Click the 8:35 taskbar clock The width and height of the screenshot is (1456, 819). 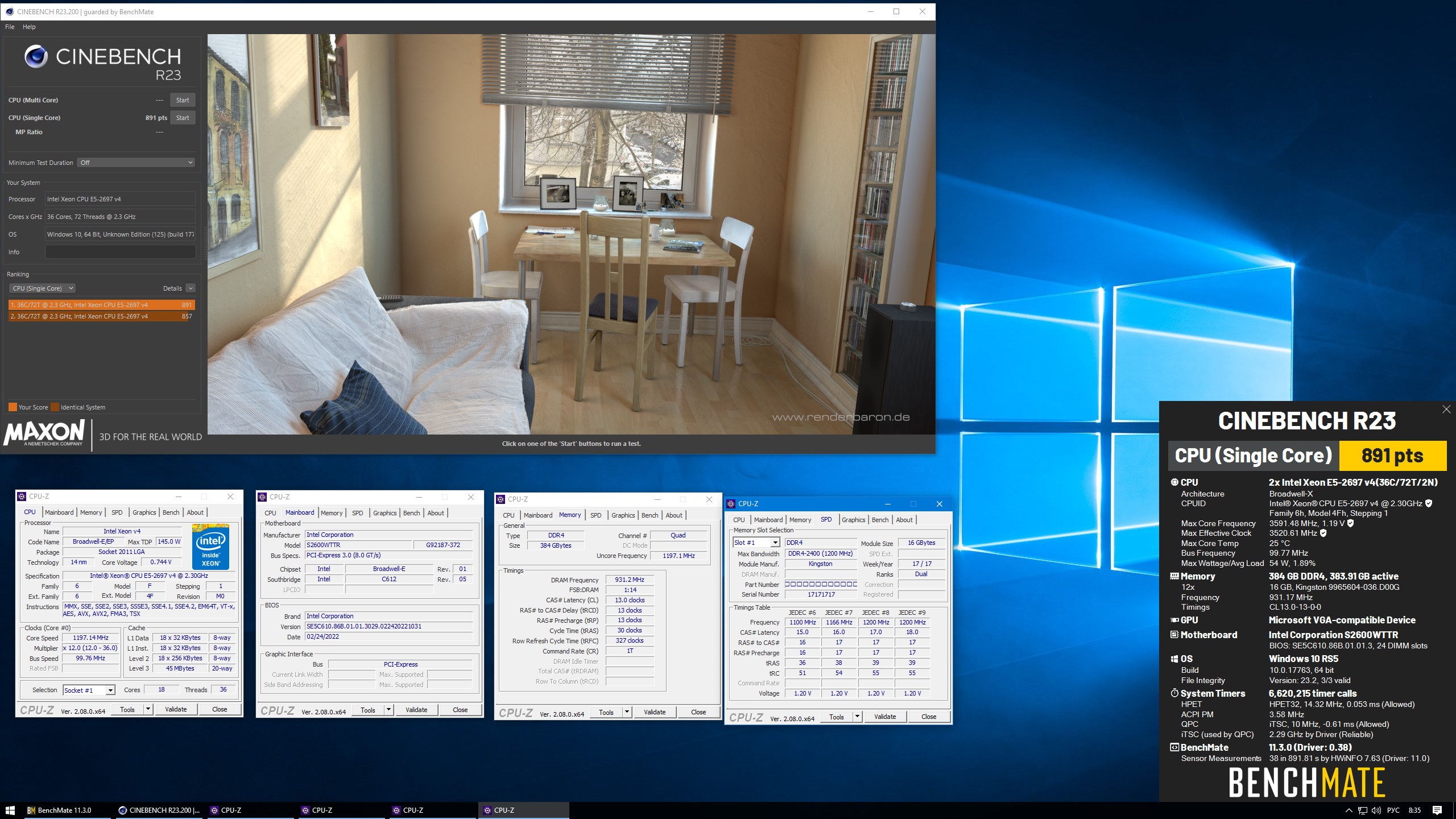click(1414, 810)
